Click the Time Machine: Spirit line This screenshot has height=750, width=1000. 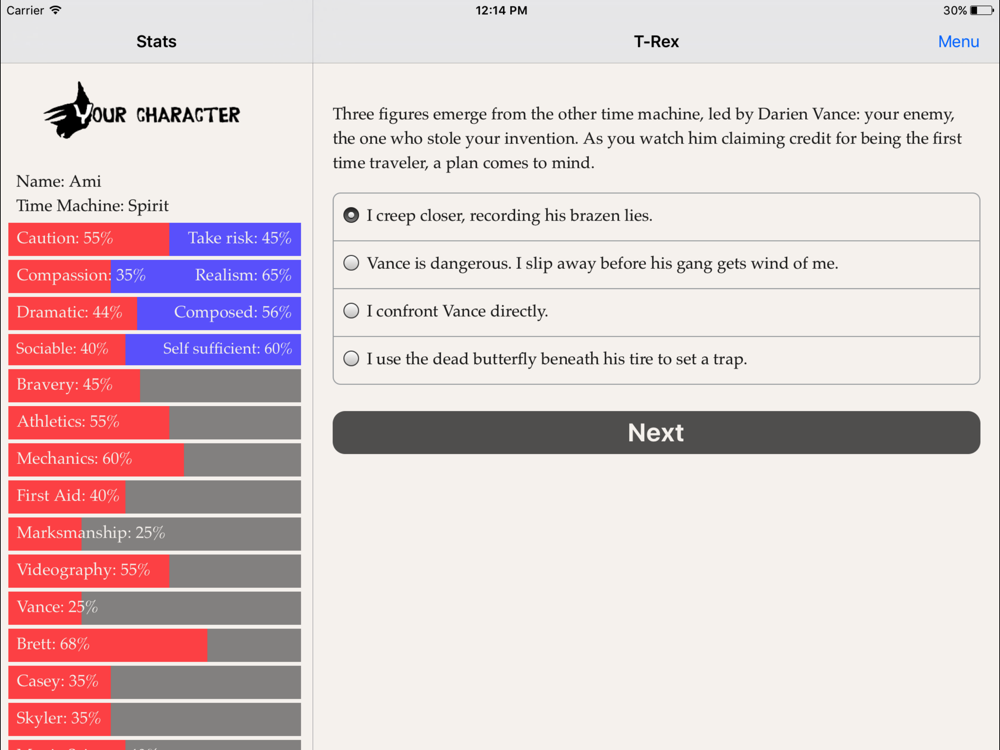(92, 205)
